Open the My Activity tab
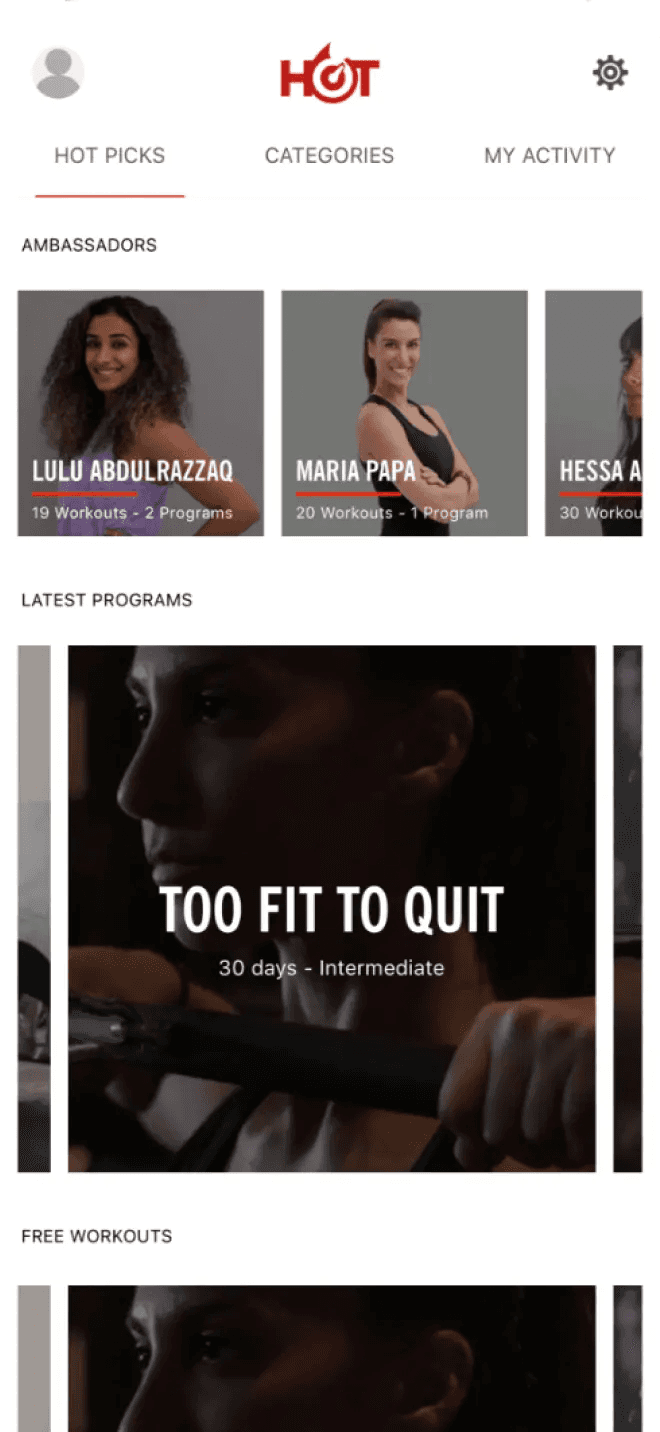The image size is (660, 1432). [549, 156]
